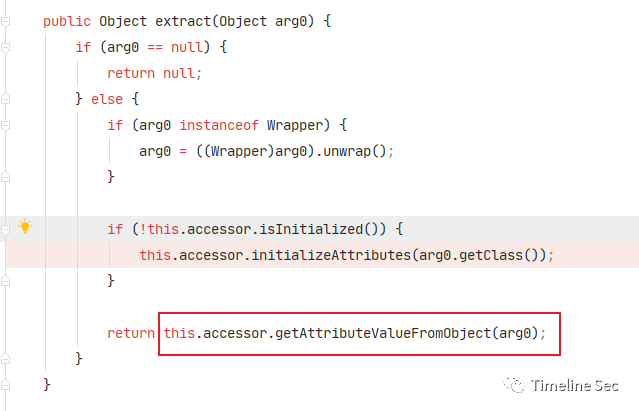639x411 pixels.
Task: Click fold end marker after unwrap block
Action: pos(5,176)
